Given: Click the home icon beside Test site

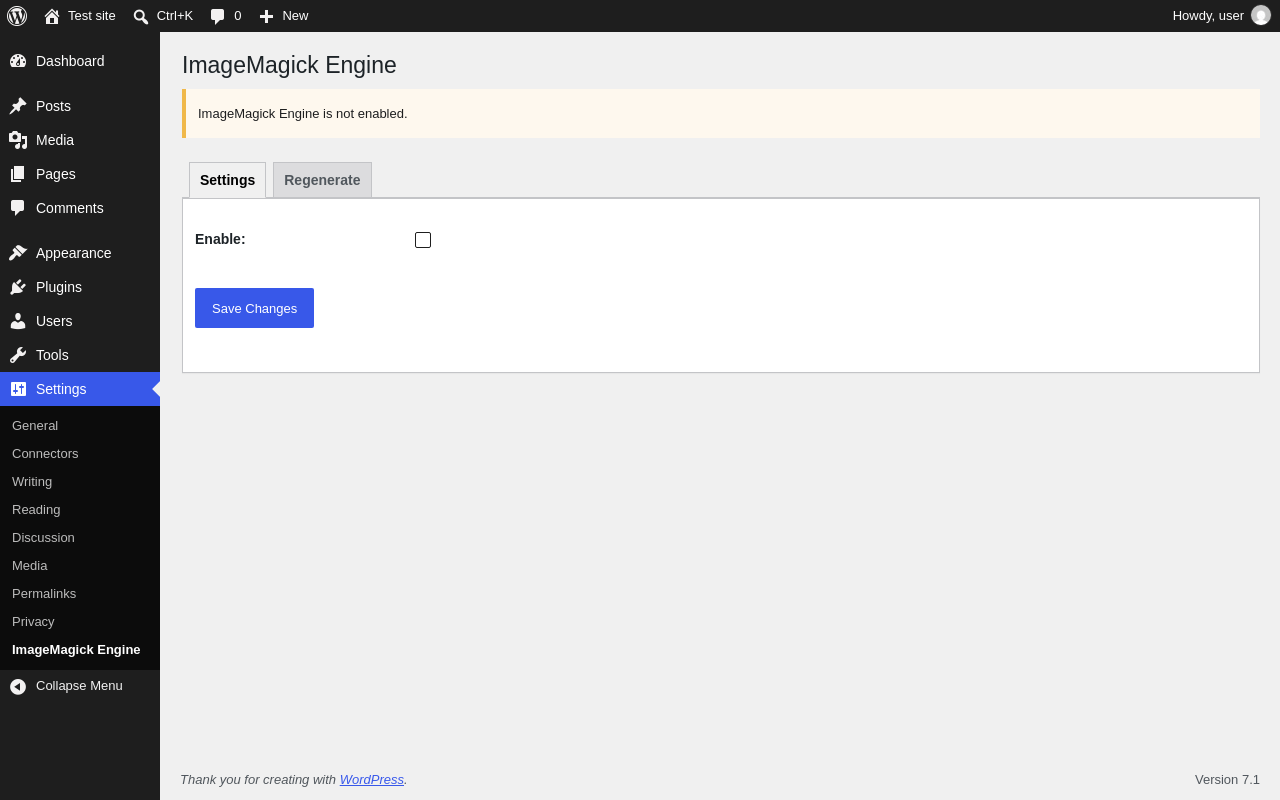Looking at the screenshot, I should click(52, 16).
